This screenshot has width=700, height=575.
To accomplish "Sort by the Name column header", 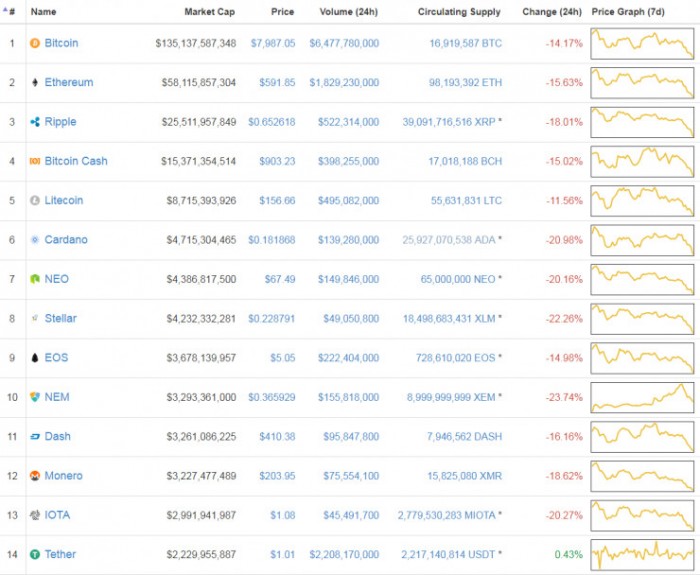I will tap(43, 12).
